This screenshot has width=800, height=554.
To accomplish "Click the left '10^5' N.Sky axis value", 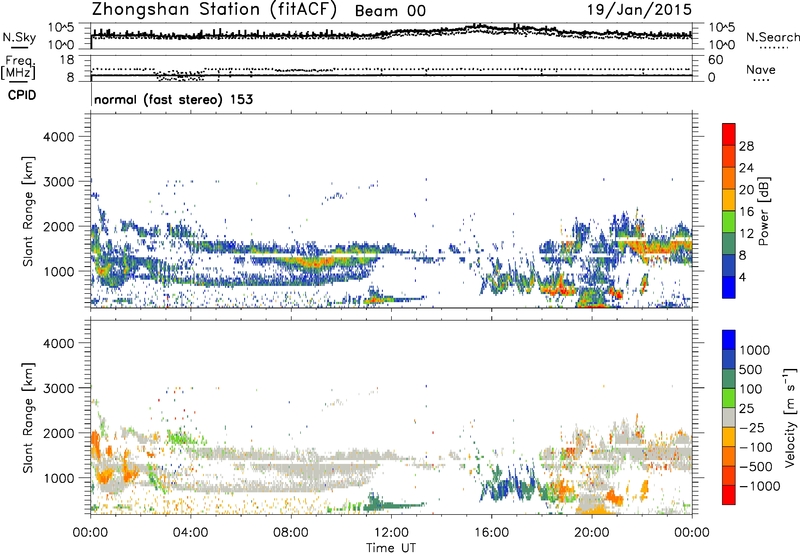I will coord(61,27).
